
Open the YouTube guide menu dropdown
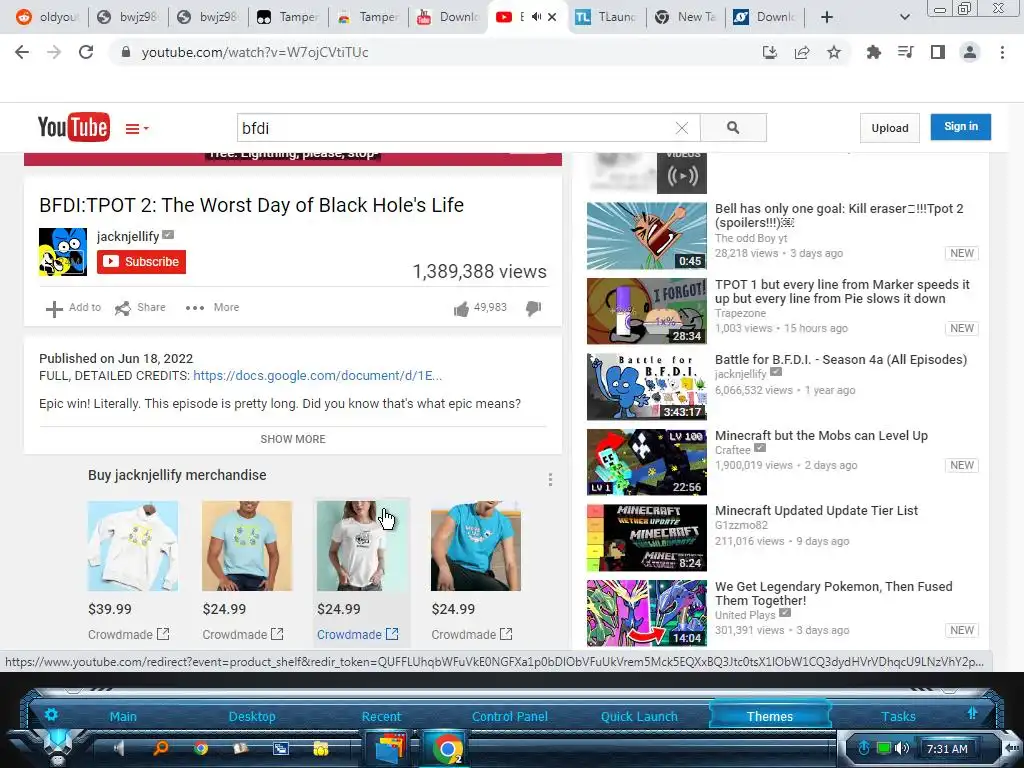coord(136,129)
